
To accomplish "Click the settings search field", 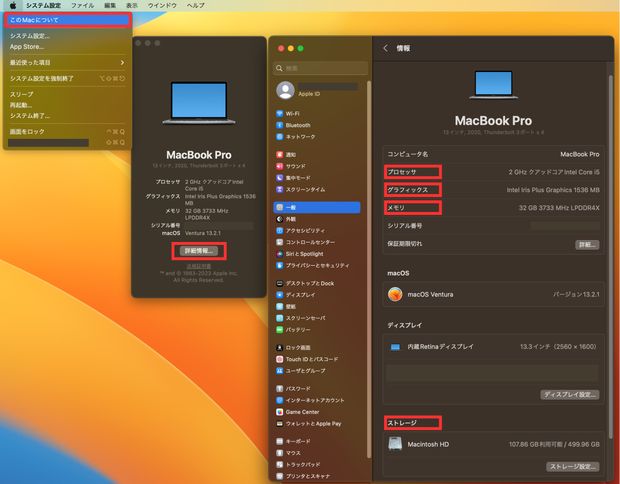I will 321,68.
